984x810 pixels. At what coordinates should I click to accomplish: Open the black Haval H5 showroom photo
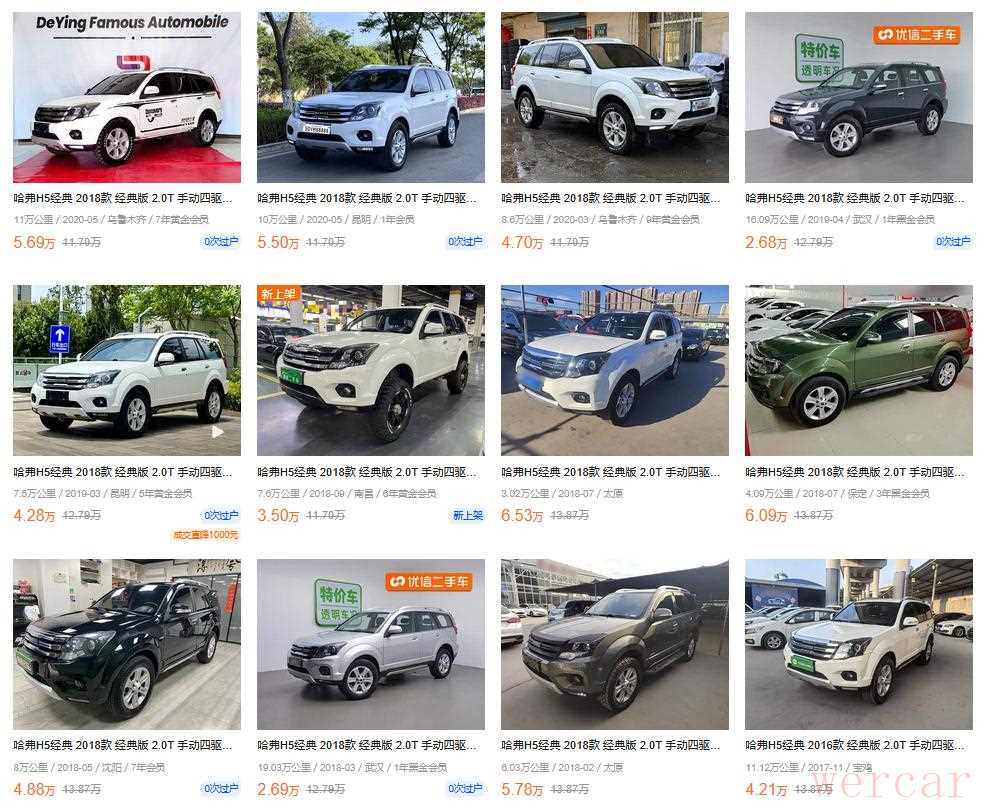coord(127,644)
